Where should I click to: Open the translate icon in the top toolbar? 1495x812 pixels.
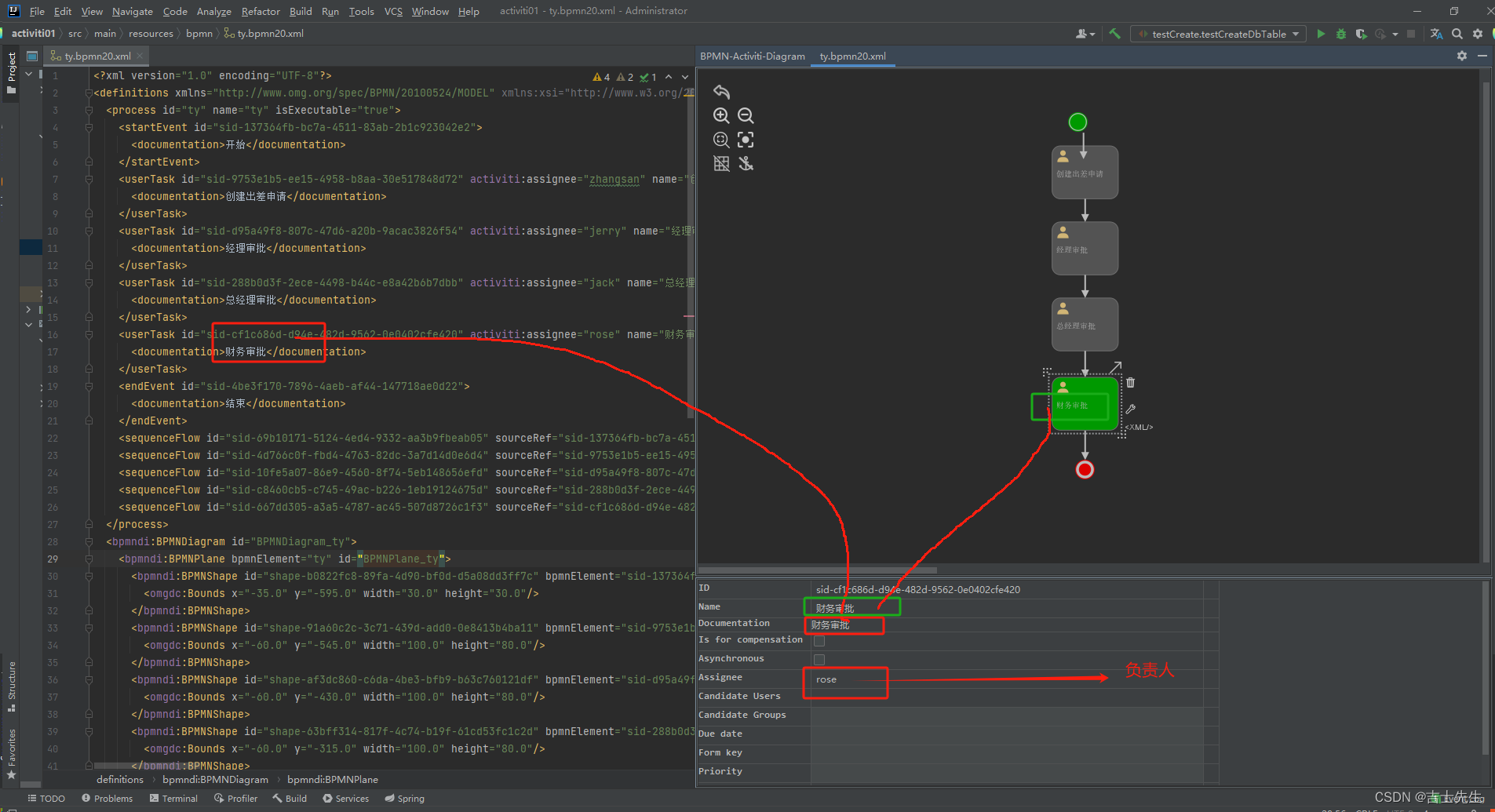click(x=1436, y=34)
